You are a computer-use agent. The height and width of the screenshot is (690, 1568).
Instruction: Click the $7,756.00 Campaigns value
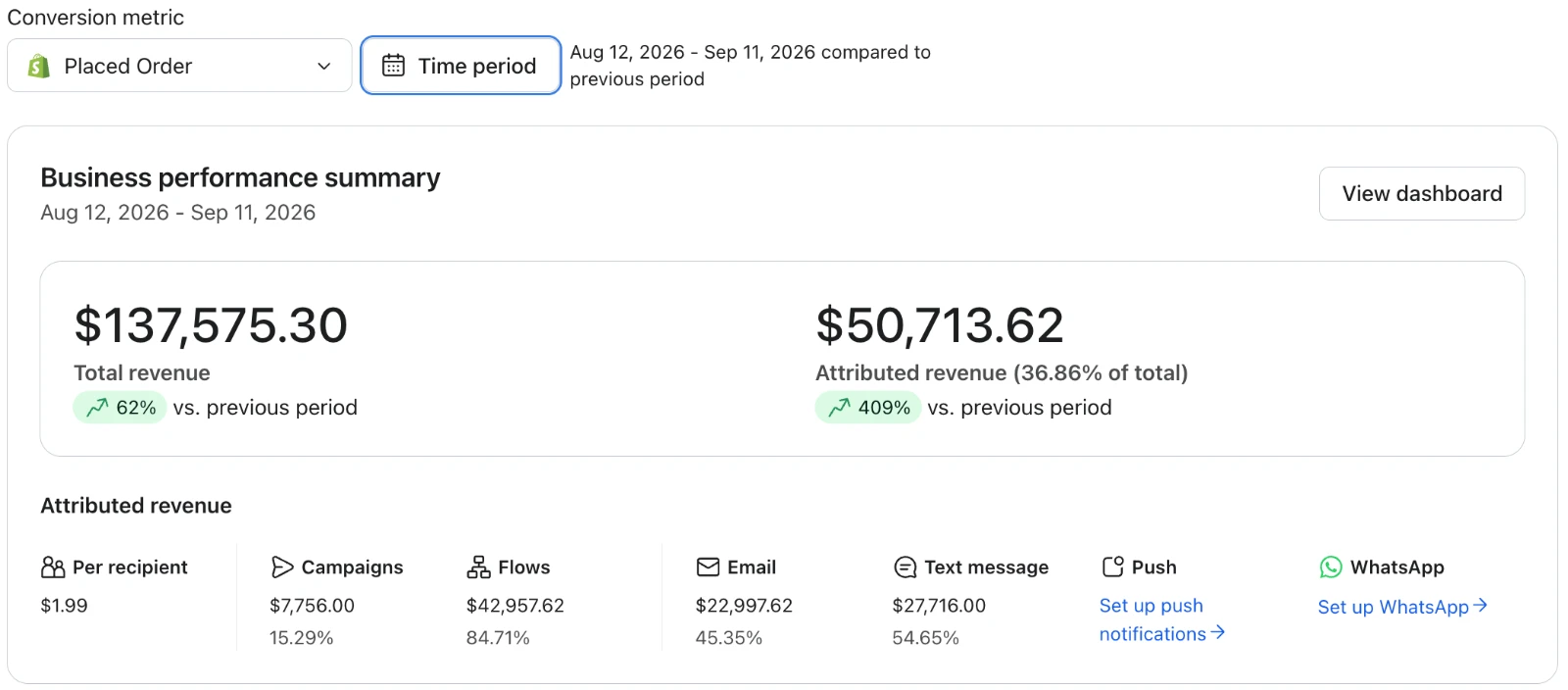(x=312, y=606)
